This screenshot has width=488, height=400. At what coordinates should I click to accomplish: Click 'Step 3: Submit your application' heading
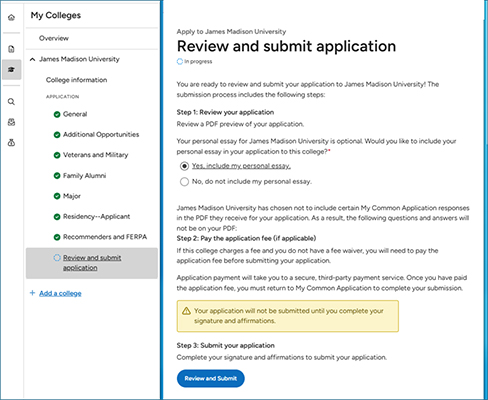pyautogui.click(x=226, y=346)
